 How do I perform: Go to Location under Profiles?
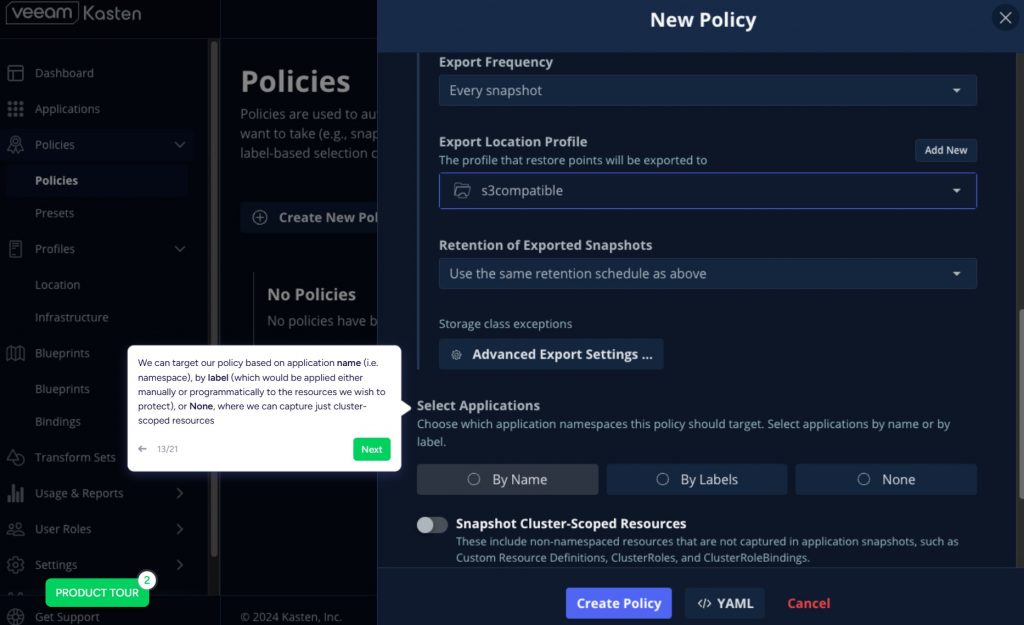coord(57,285)
